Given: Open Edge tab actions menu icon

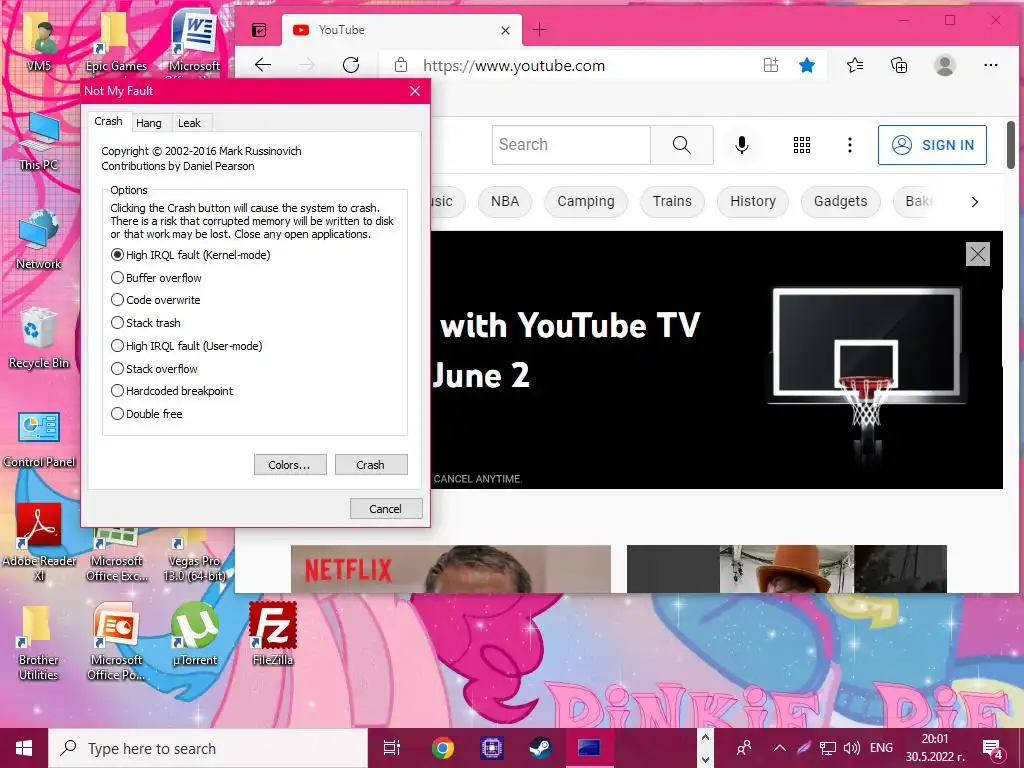Looking at the screenshot, I should [x=259, y=30].
